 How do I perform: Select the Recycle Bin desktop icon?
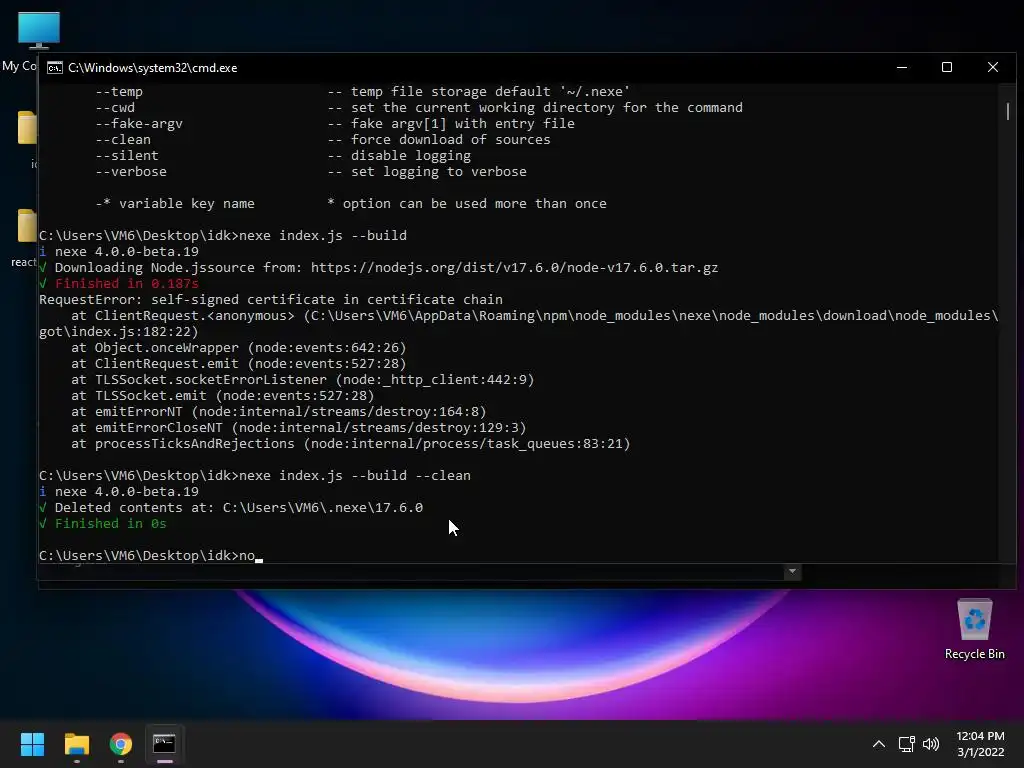click(974, 629)
